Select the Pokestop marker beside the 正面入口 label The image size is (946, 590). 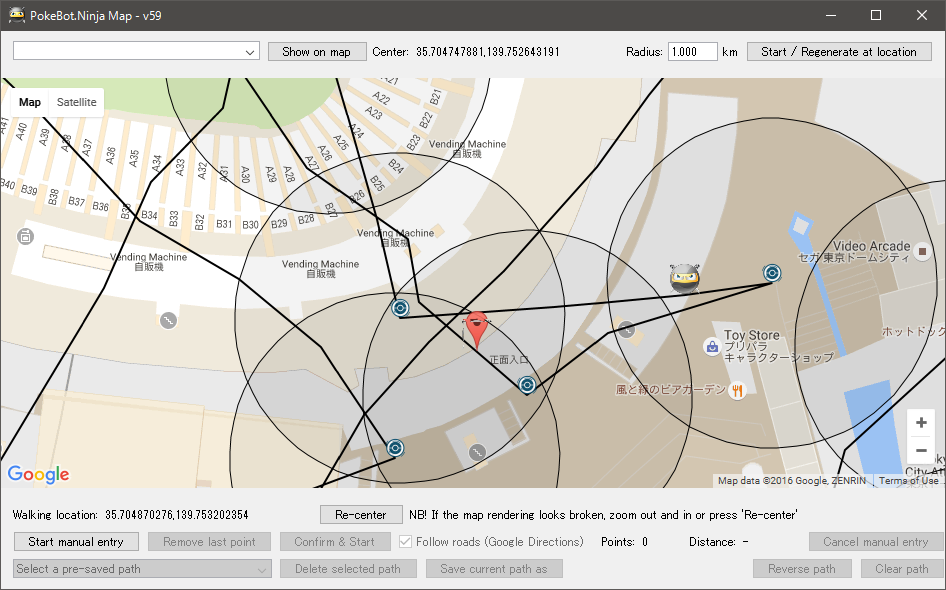point(527,385)
